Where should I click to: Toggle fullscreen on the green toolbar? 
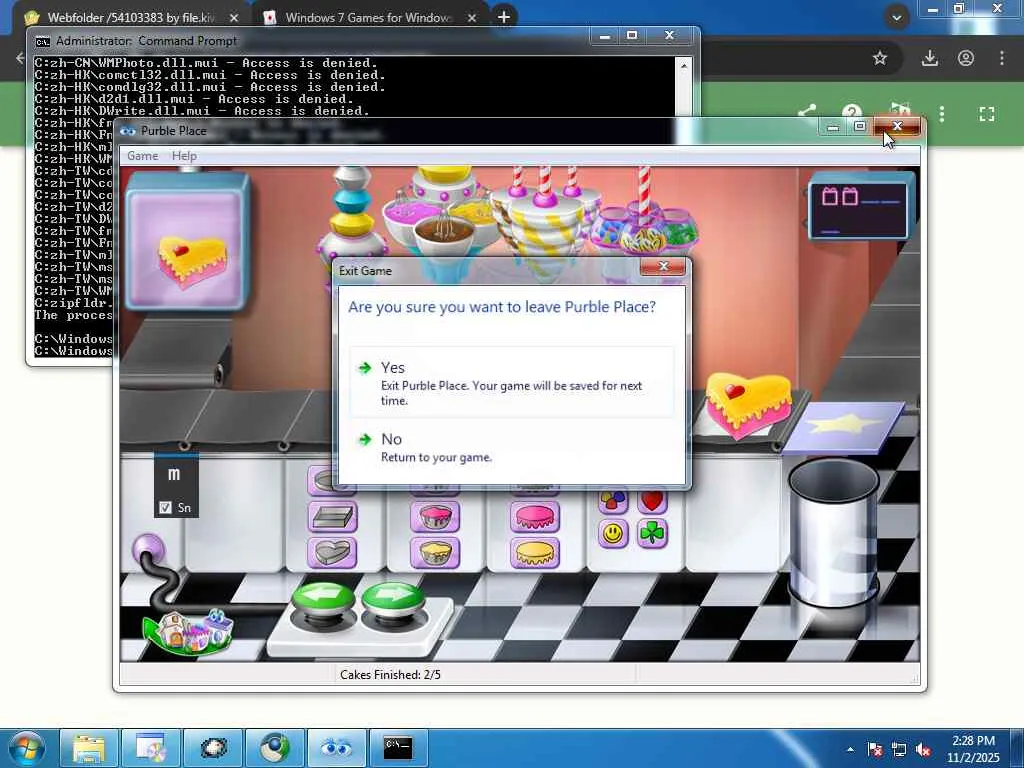tap(987, 114)
